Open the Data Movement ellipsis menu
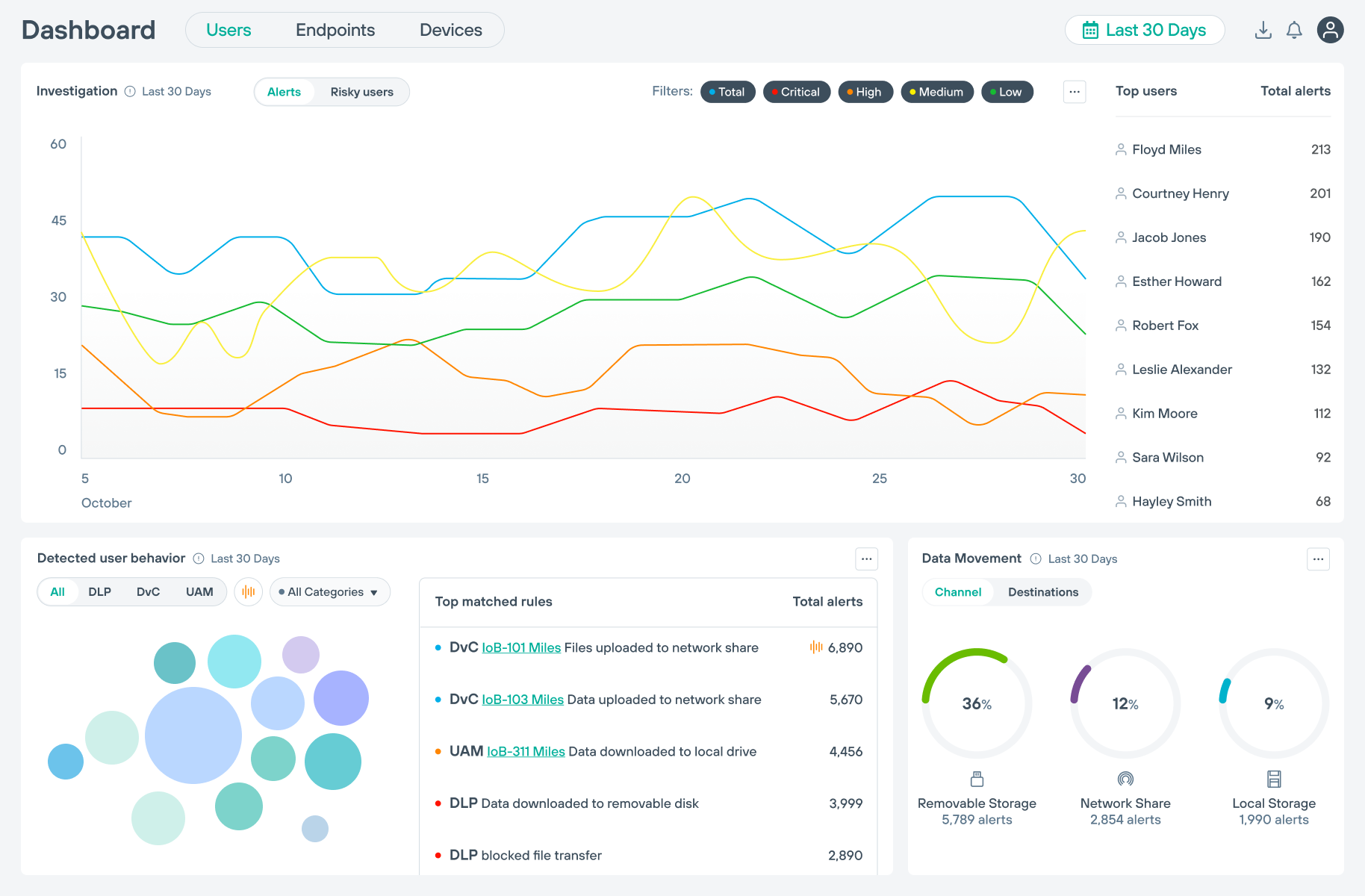The height and width of the screenshot is (896, 1365). coord(1318,559)
